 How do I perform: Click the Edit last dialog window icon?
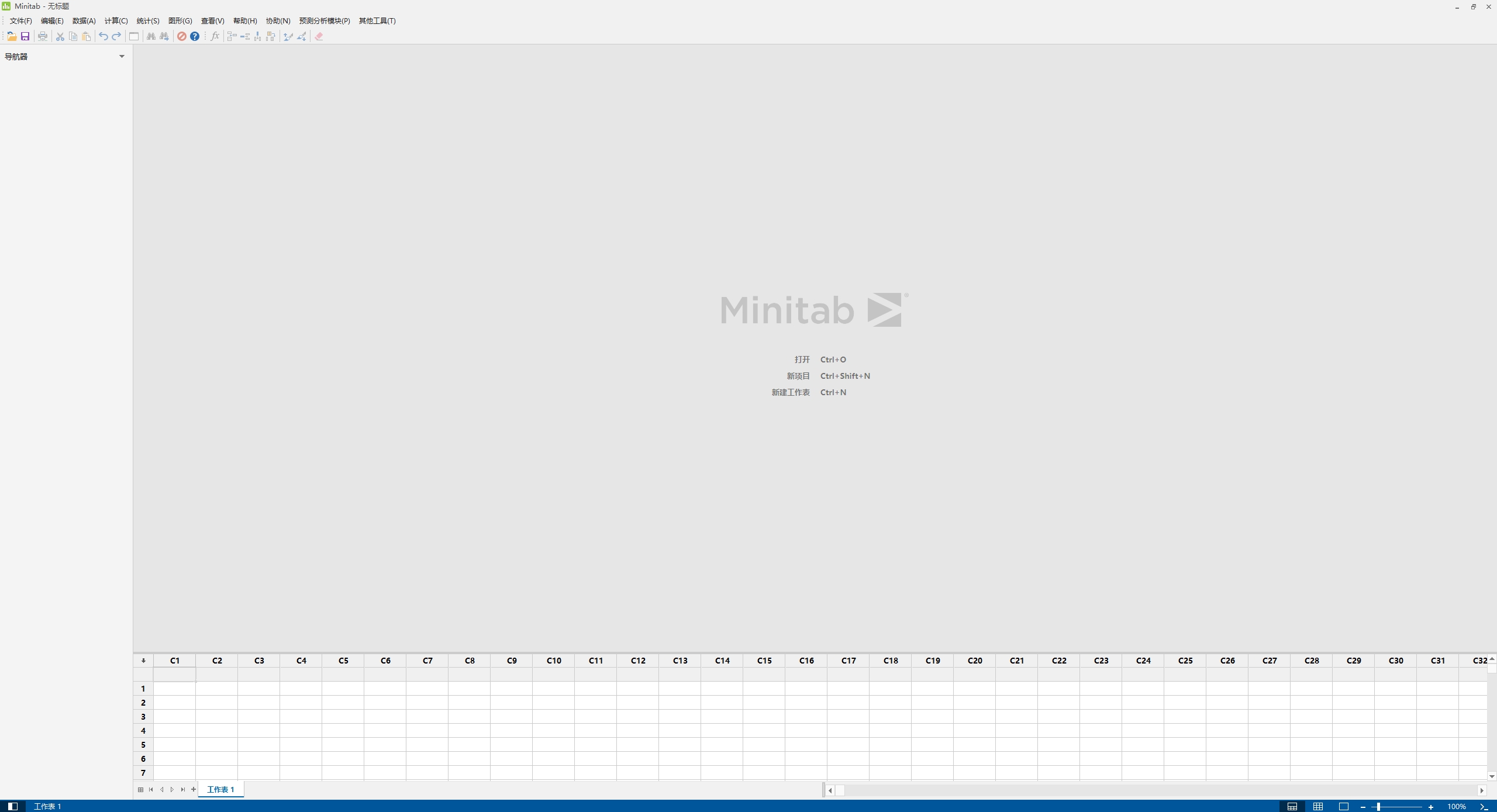pos(134,36)
